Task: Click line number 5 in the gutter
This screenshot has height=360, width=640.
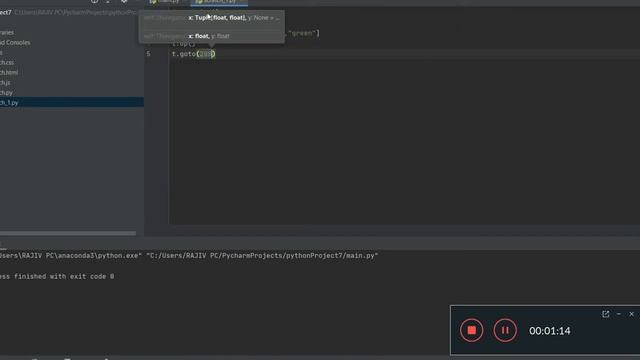Action: pyautogui.click(x=148, y=54)
